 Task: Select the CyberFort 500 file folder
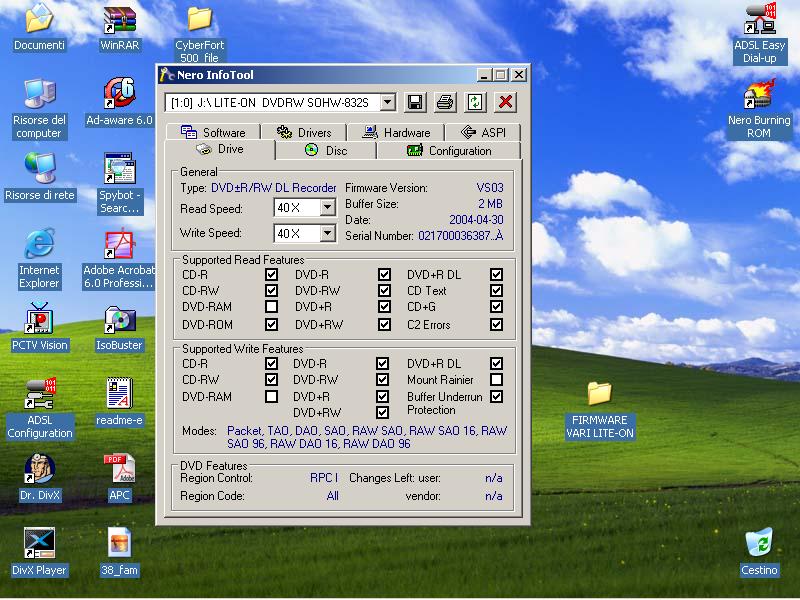(x=199, y=35)
